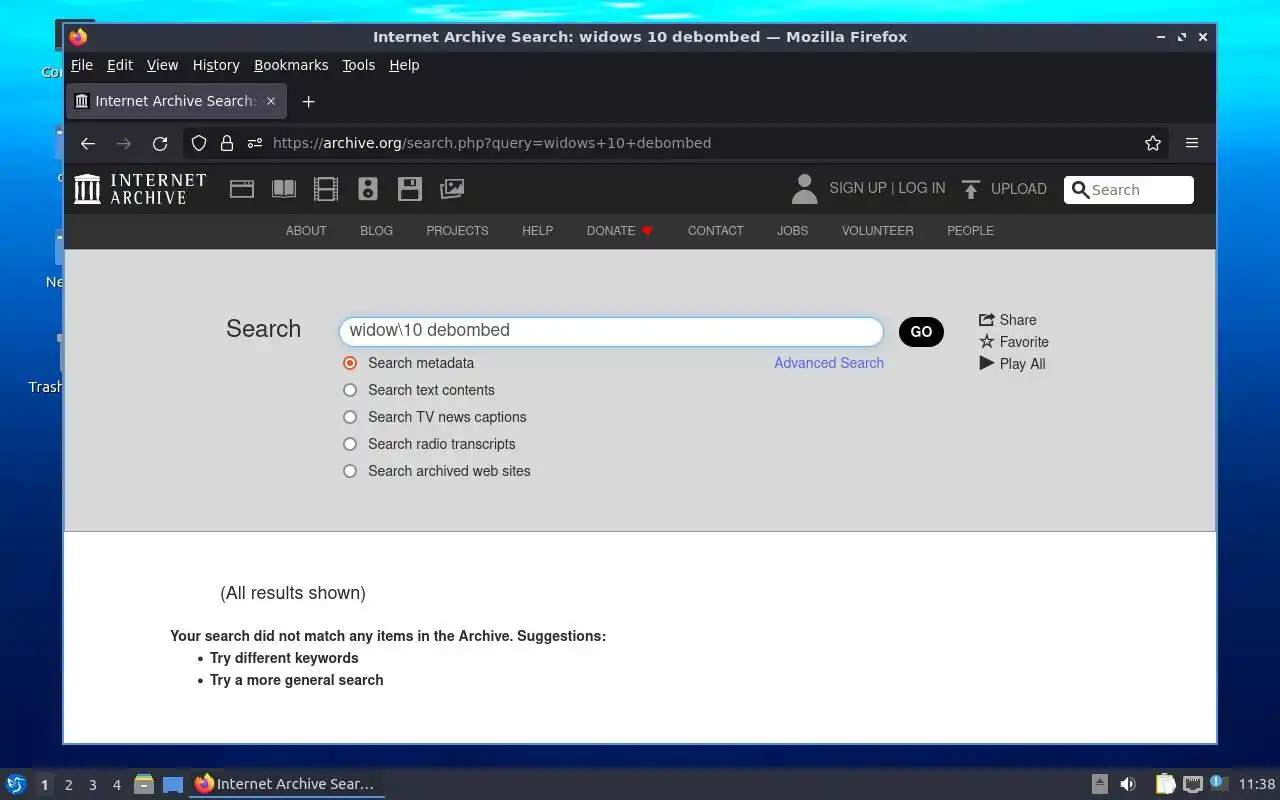Reload the current page
This screenshot has width=1280, height=800.
pos(160,143)
